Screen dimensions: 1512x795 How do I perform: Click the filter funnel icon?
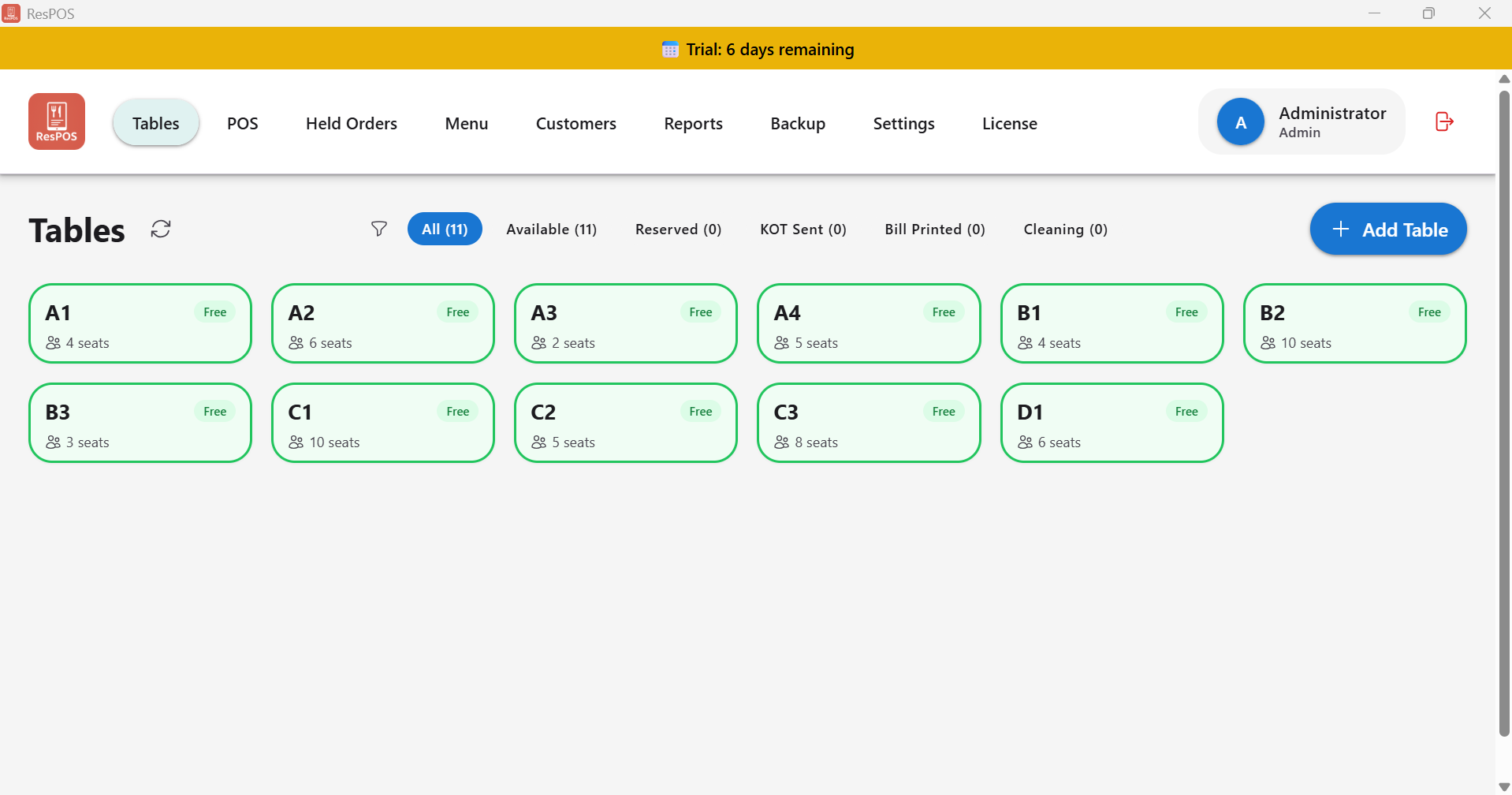point(379,229)
